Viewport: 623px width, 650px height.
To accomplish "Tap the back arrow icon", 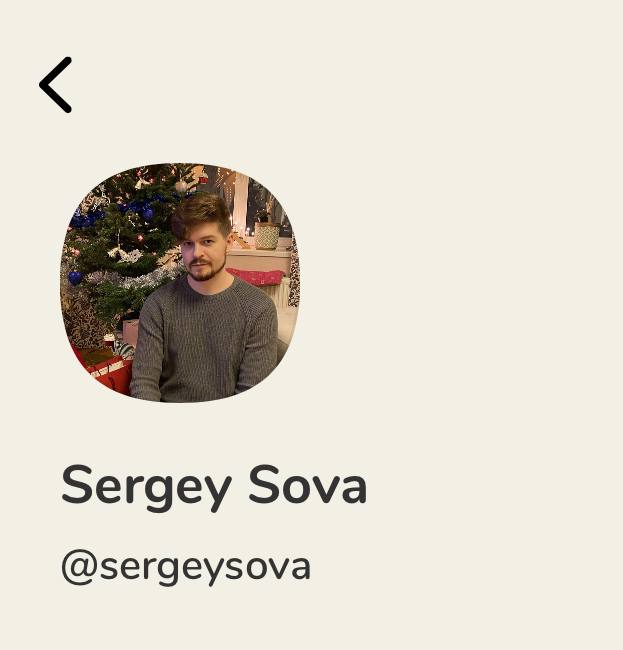I will pos(56,85).
